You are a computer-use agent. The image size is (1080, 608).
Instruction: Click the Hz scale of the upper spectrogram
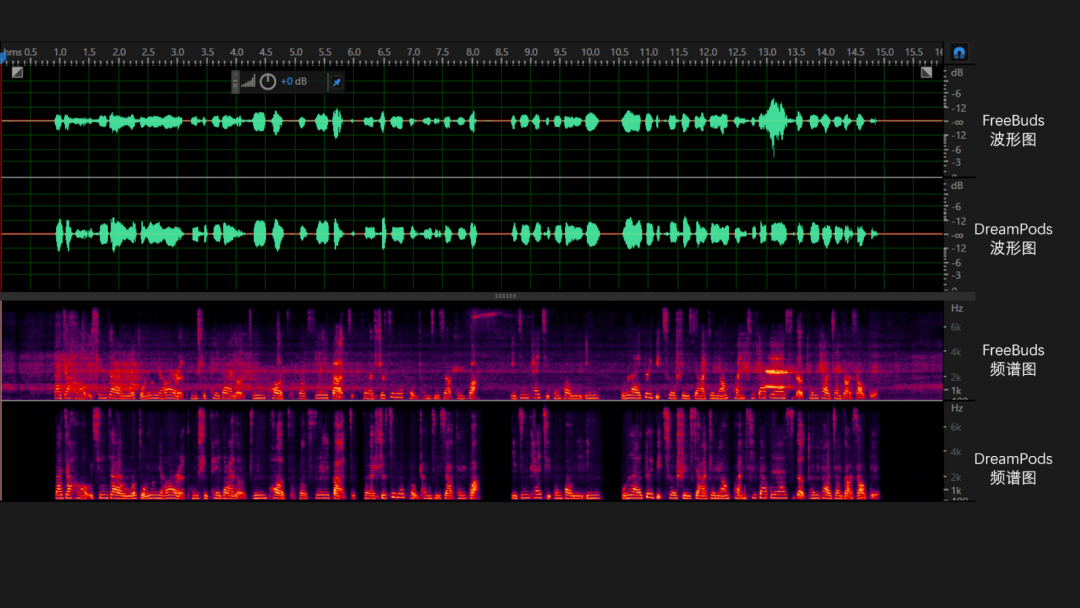click(x=957, y=352)
